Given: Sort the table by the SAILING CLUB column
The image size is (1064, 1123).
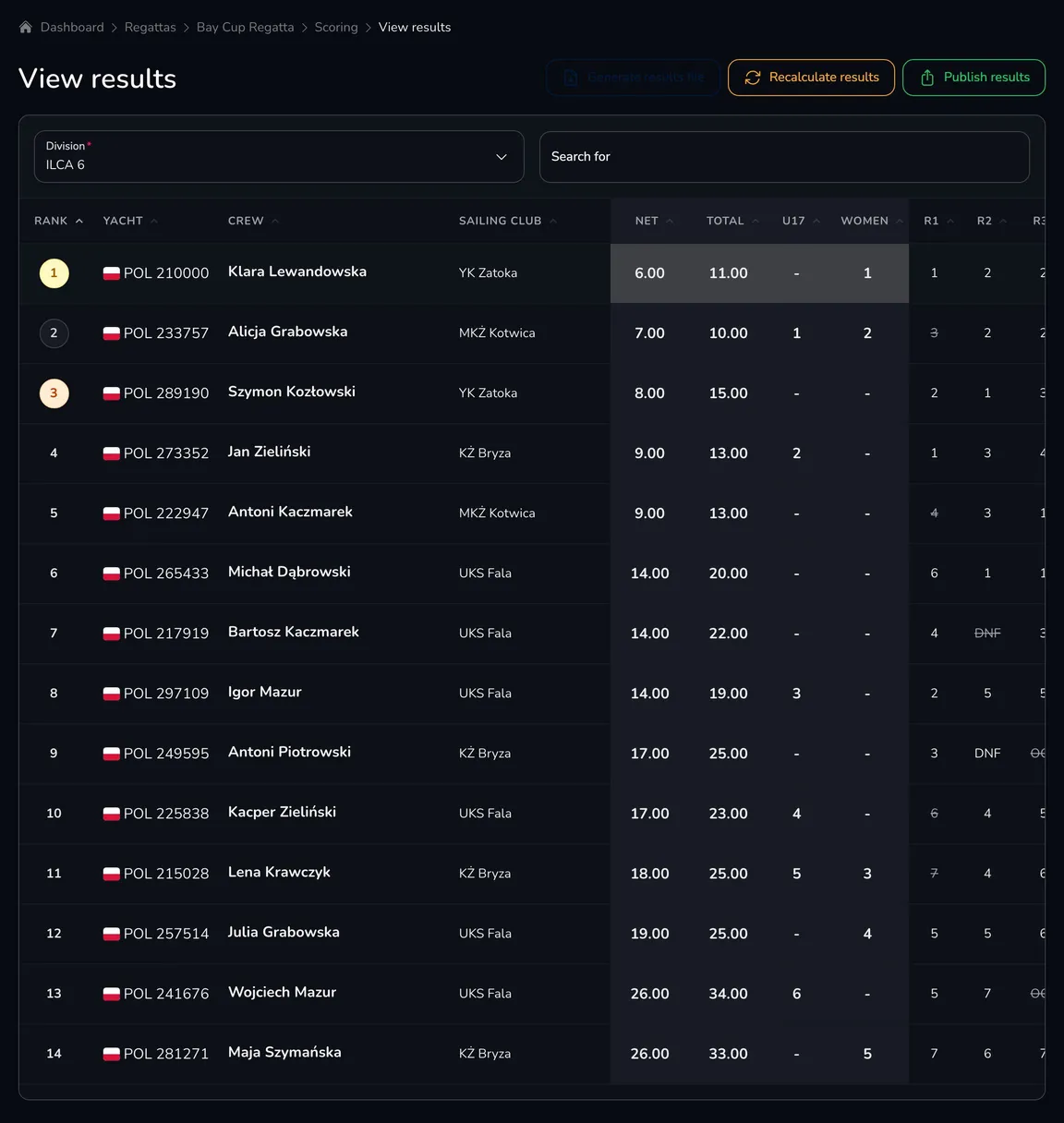Looking at the screenshot, I should click(x=508, y=221).
